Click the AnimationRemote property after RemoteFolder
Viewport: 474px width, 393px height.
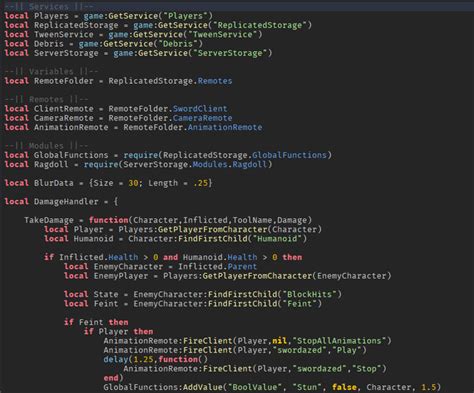click(225, 127)
